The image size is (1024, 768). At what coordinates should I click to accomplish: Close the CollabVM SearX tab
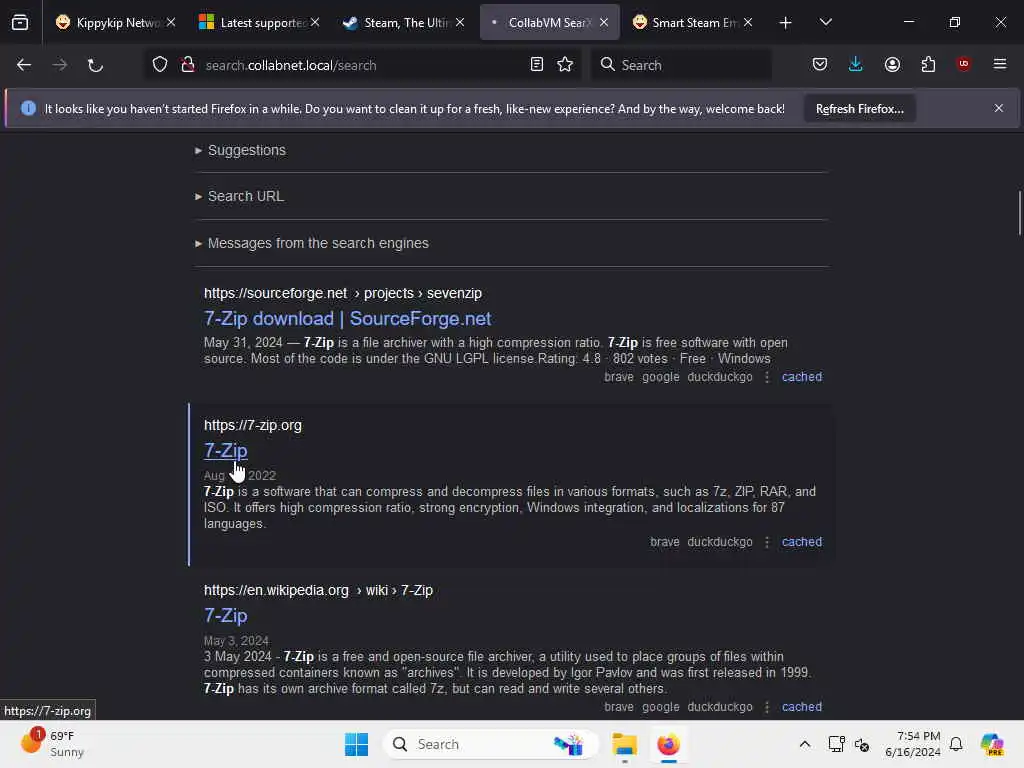point(604,23)
